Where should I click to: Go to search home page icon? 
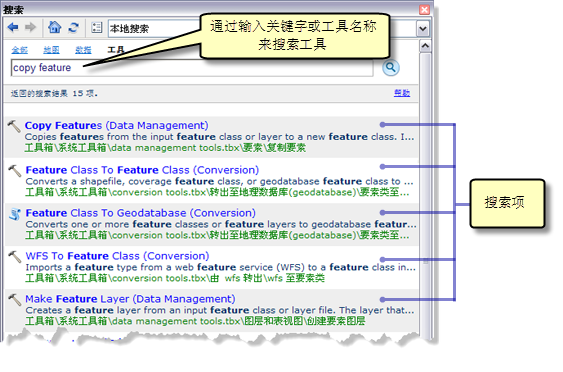55,27
